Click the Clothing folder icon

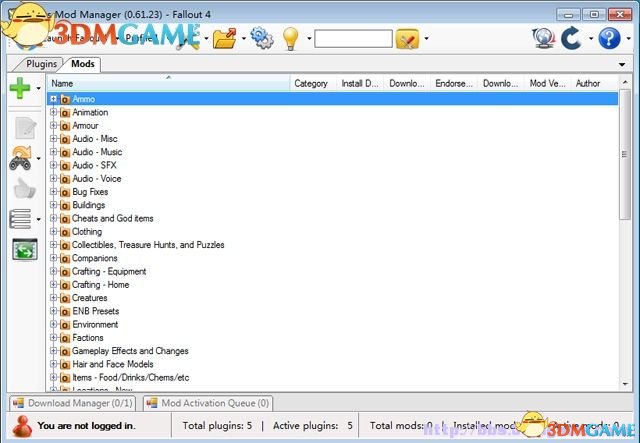click(x=65, y=232)
